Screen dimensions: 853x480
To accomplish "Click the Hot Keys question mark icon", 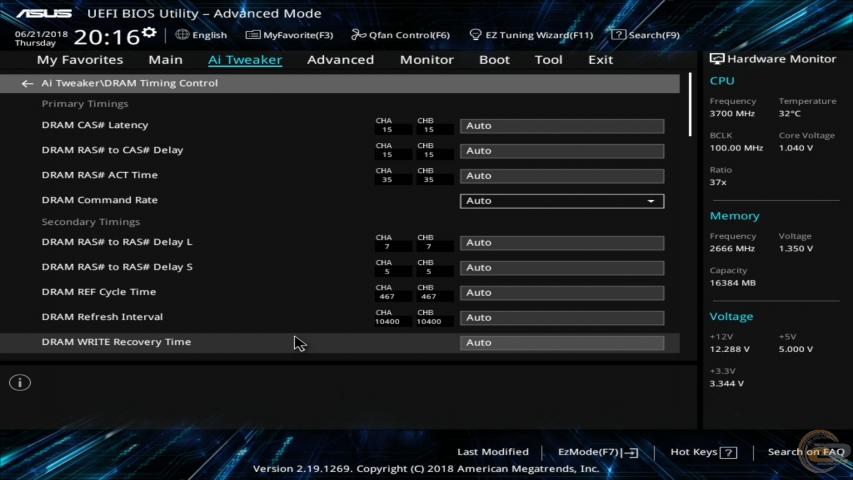I will click(x=728, y=452).
